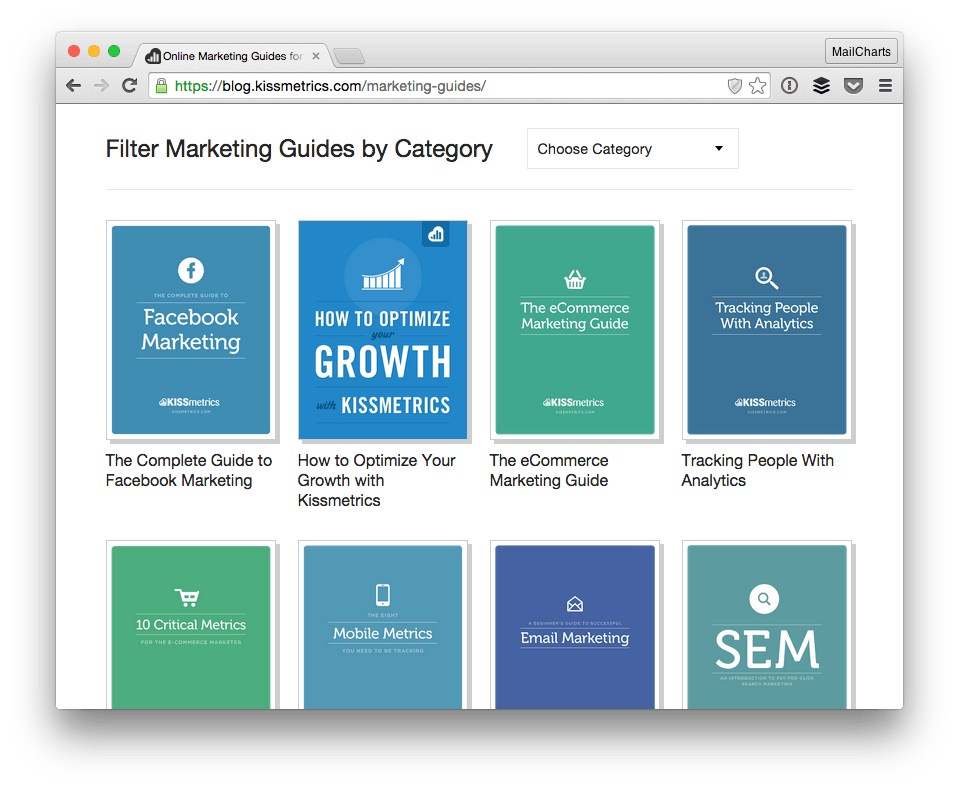The width and height of the screenshot is (959, 789).
Task: Close the Online Marketing Guides tab
Action: coord(316,56)
